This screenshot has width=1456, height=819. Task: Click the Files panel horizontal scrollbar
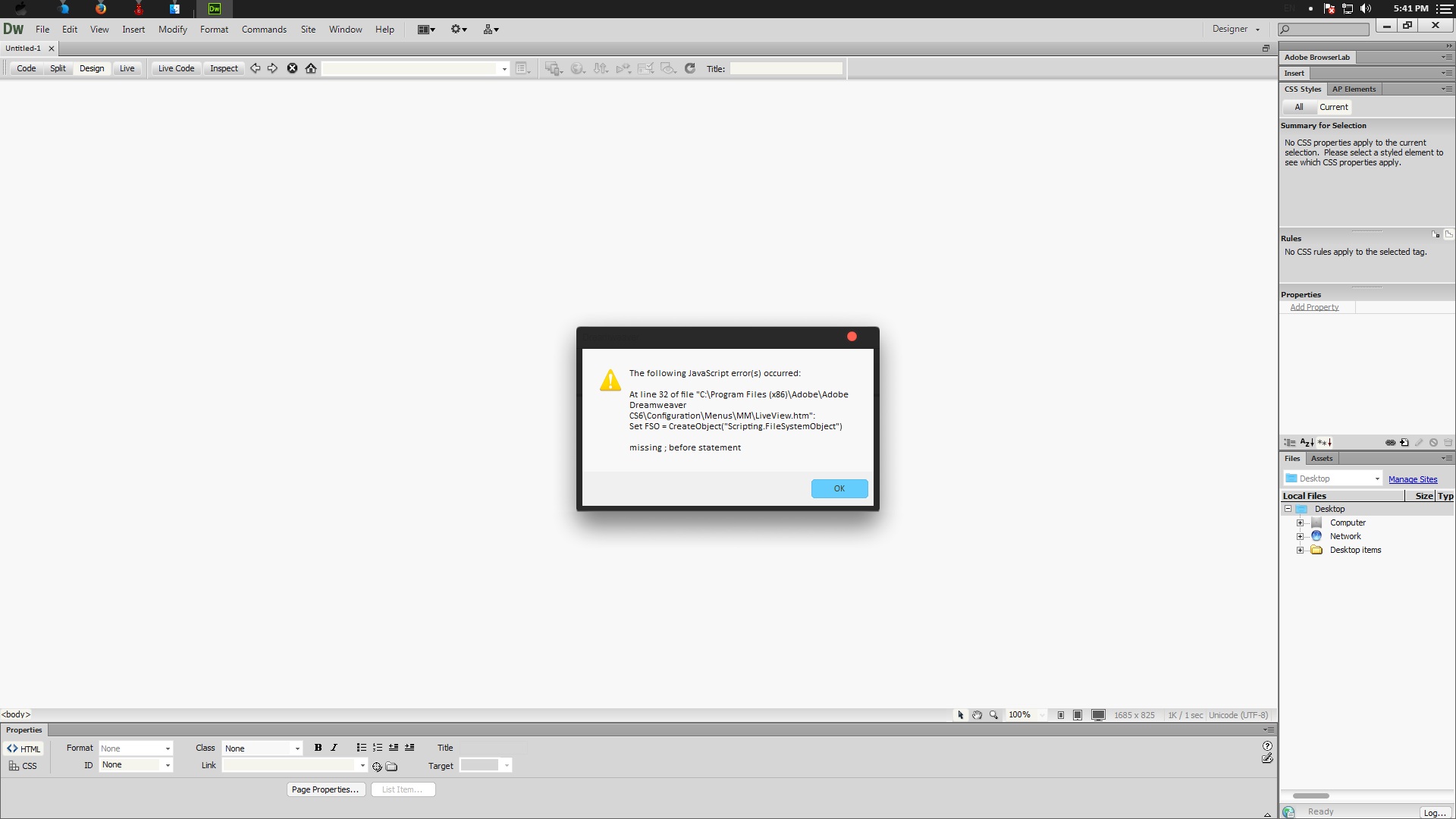click(x=1311, y=795)
